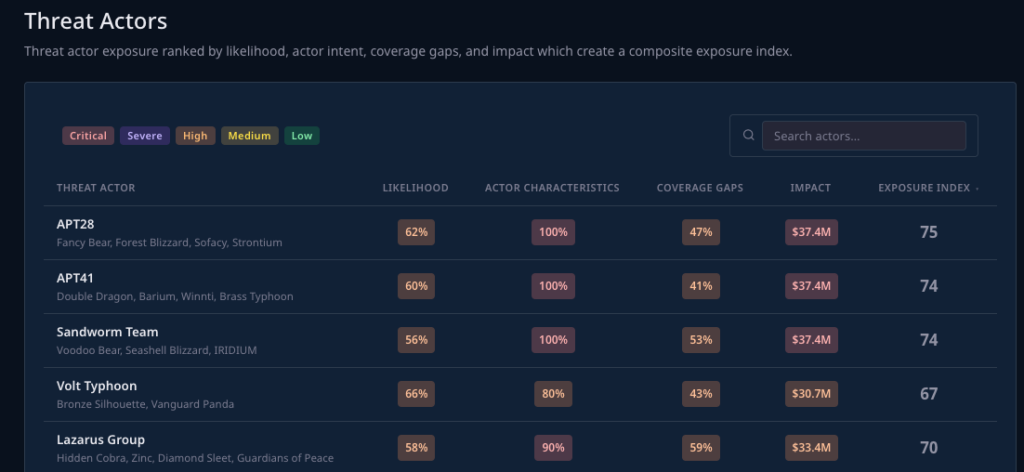This screenshot has width=1024, height=472.
Task: Open the APT28 threat actor row
Action: (520, 232)
